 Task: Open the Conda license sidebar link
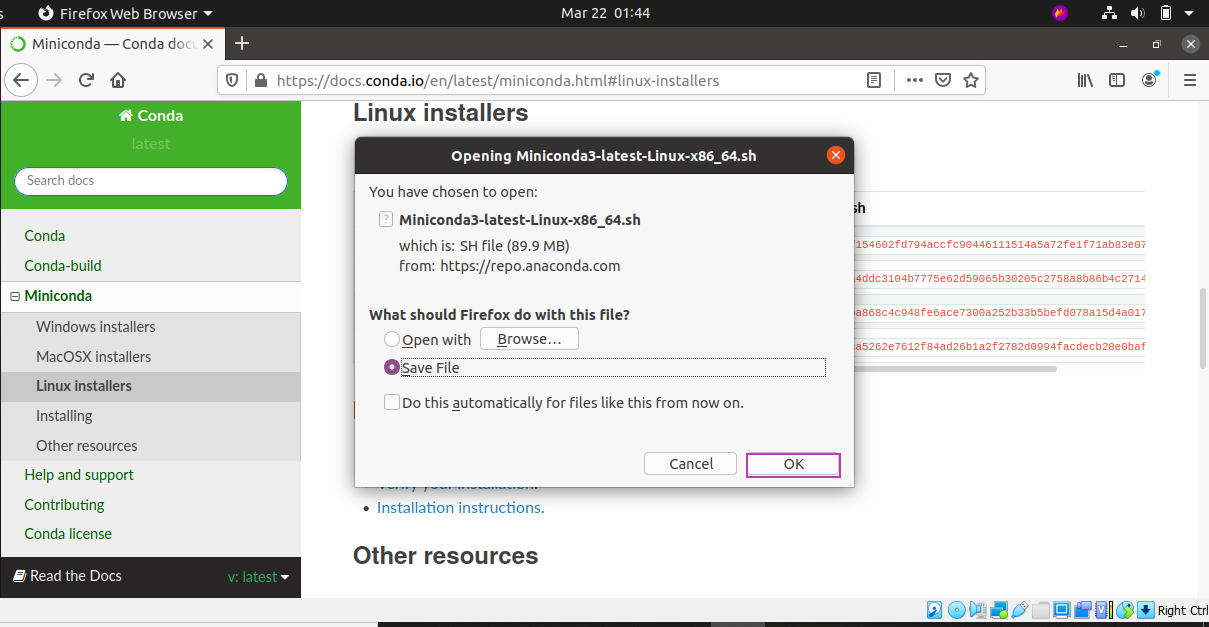[x=68, y=534]
